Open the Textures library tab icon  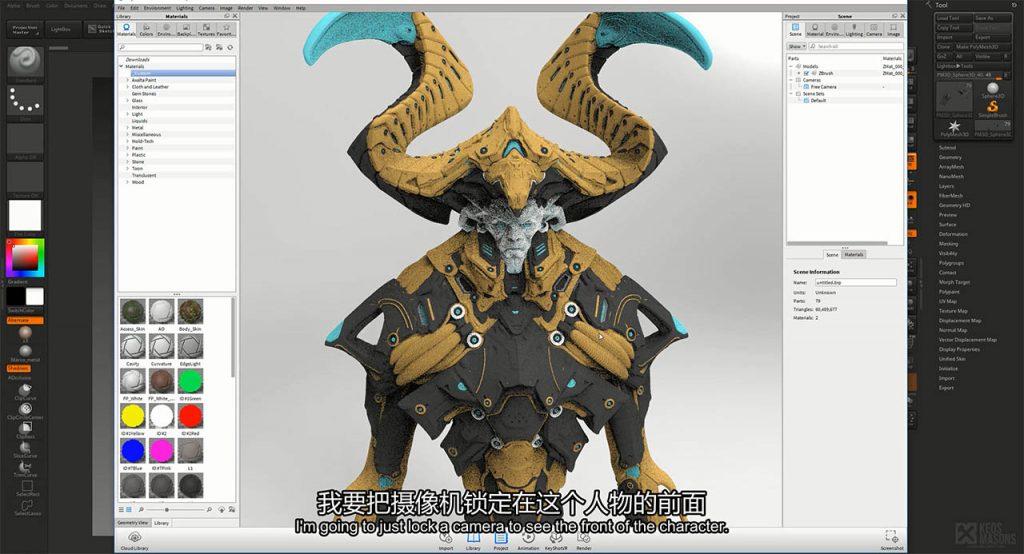206,29
